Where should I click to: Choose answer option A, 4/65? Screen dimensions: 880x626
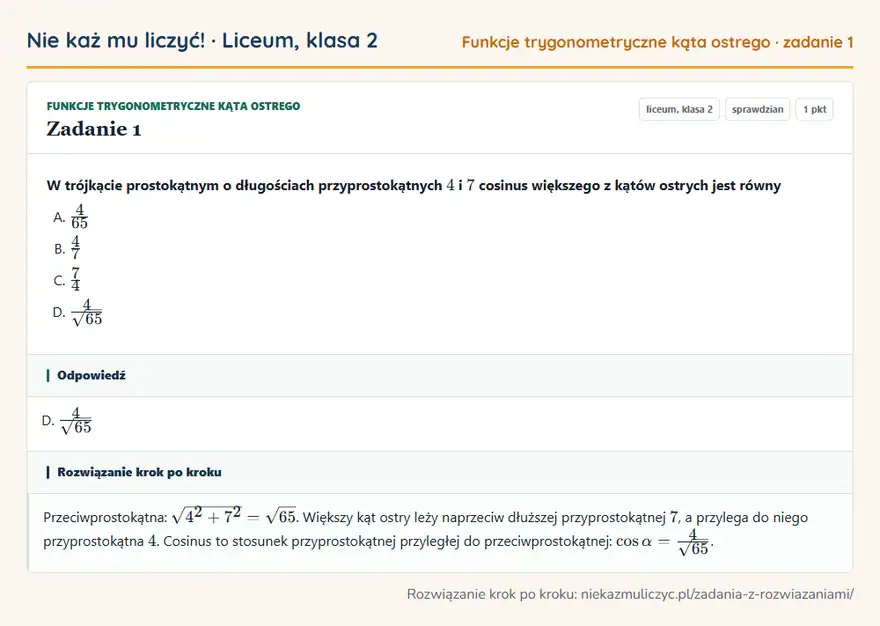(71, 217)
